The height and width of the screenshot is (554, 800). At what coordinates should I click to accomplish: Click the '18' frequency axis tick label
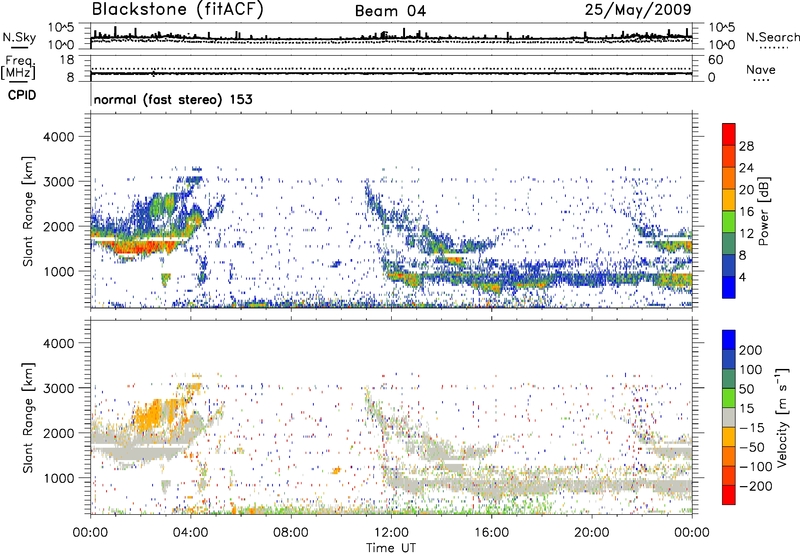tap(67, 60)
